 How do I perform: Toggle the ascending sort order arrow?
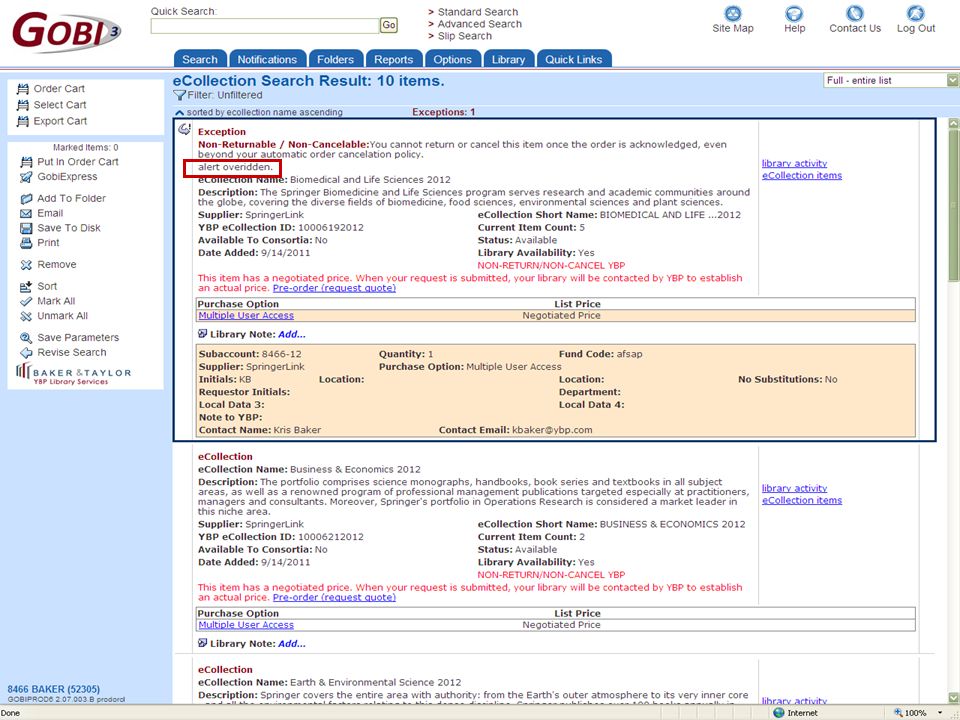point(179,113)
